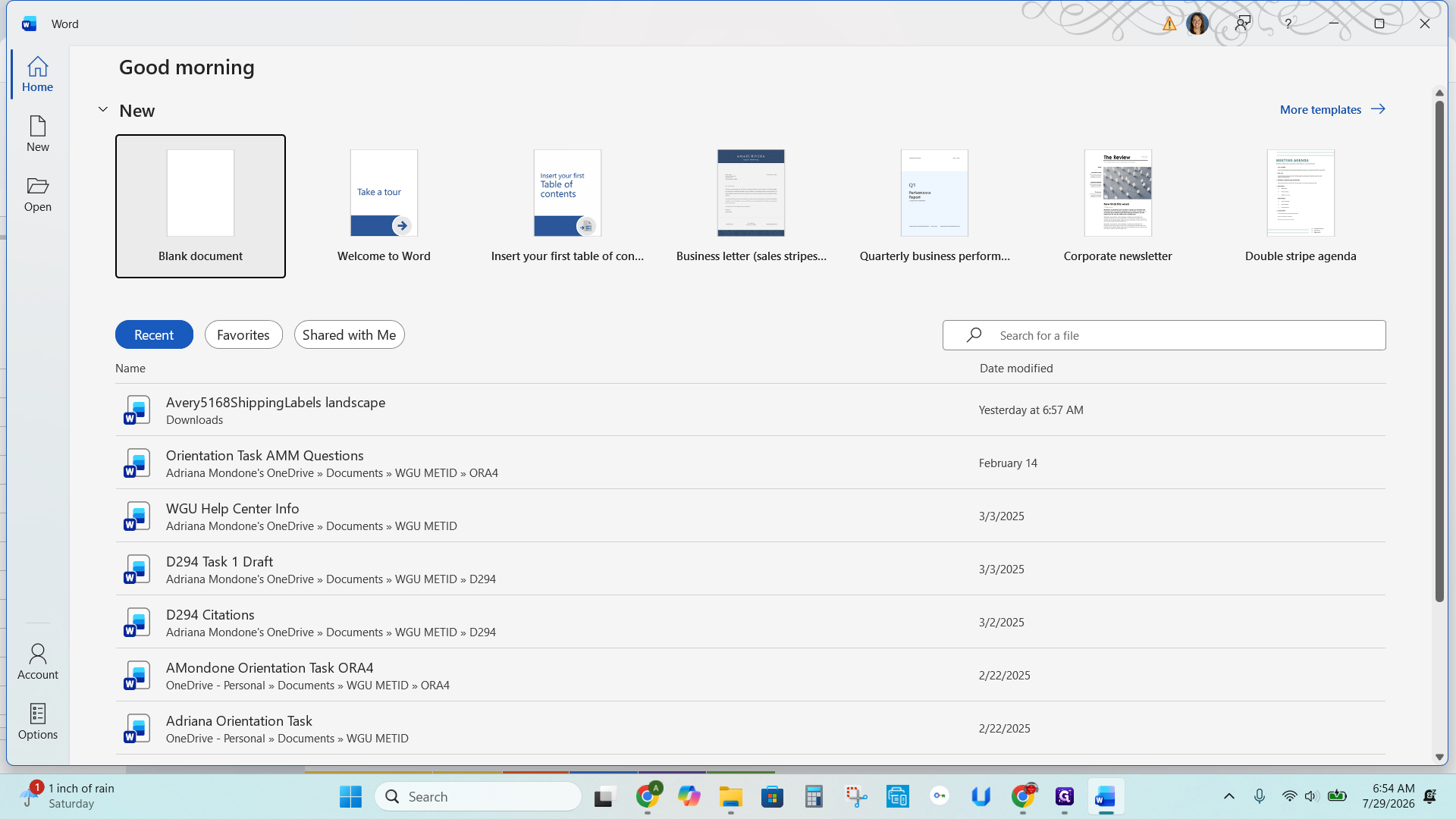Click the warning alert icon in title bar
Image resolution: width=1456 pixels, height=819 pixels.
coord(1169,24)
